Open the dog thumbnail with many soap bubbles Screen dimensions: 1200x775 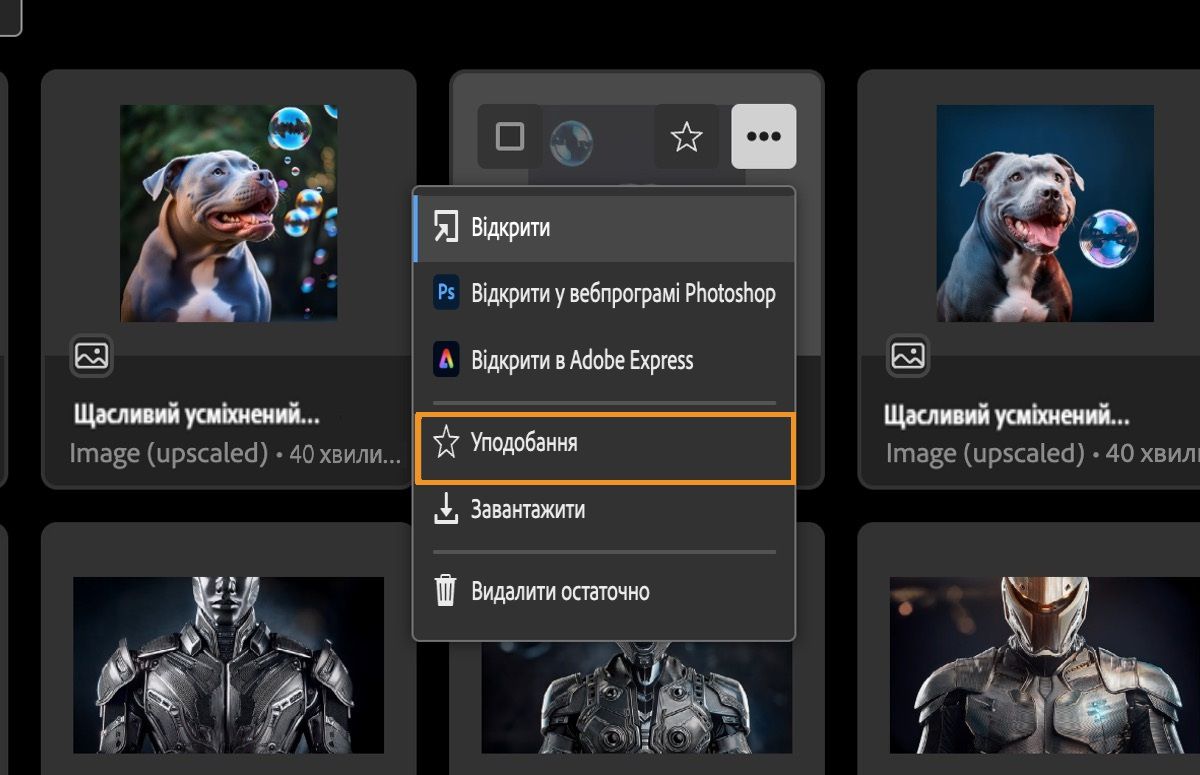[229, 213]
